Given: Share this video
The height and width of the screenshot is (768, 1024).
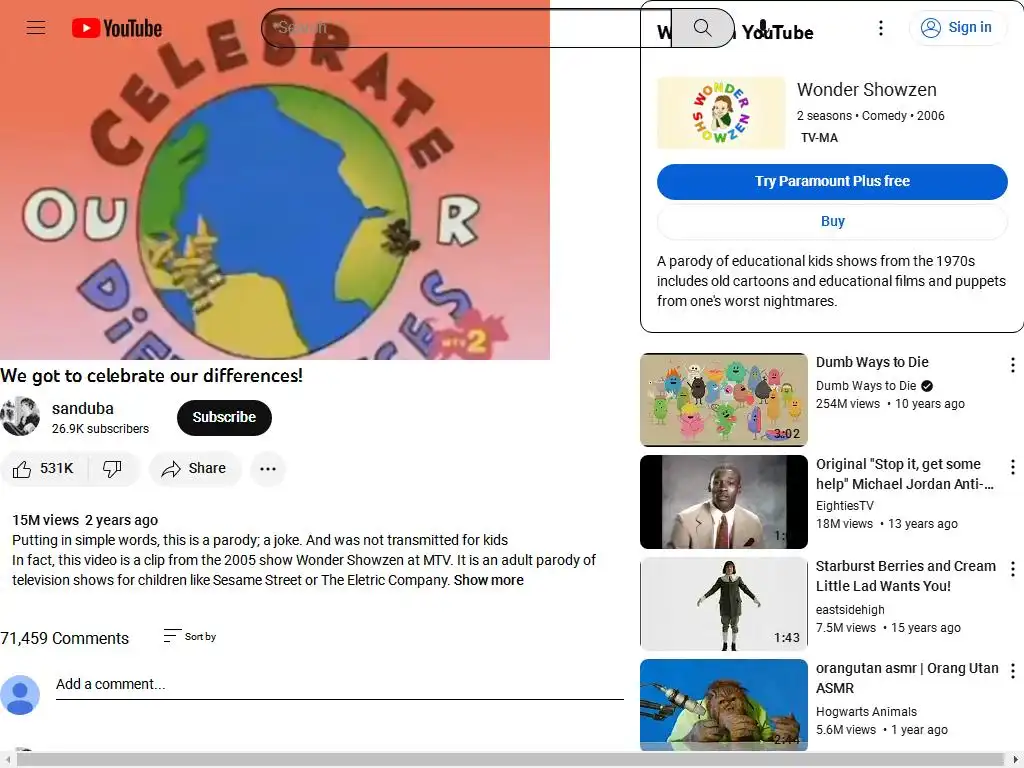Looking at the screenshot, I should click(x=194, y=469).
